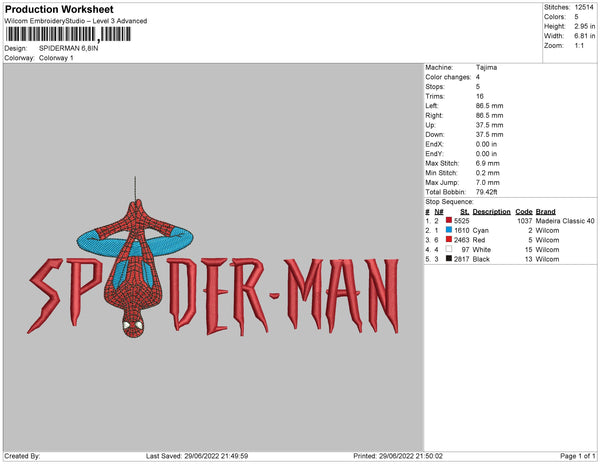
Task: Click the Red 2463 color swatch
Action: pos(449,239)
